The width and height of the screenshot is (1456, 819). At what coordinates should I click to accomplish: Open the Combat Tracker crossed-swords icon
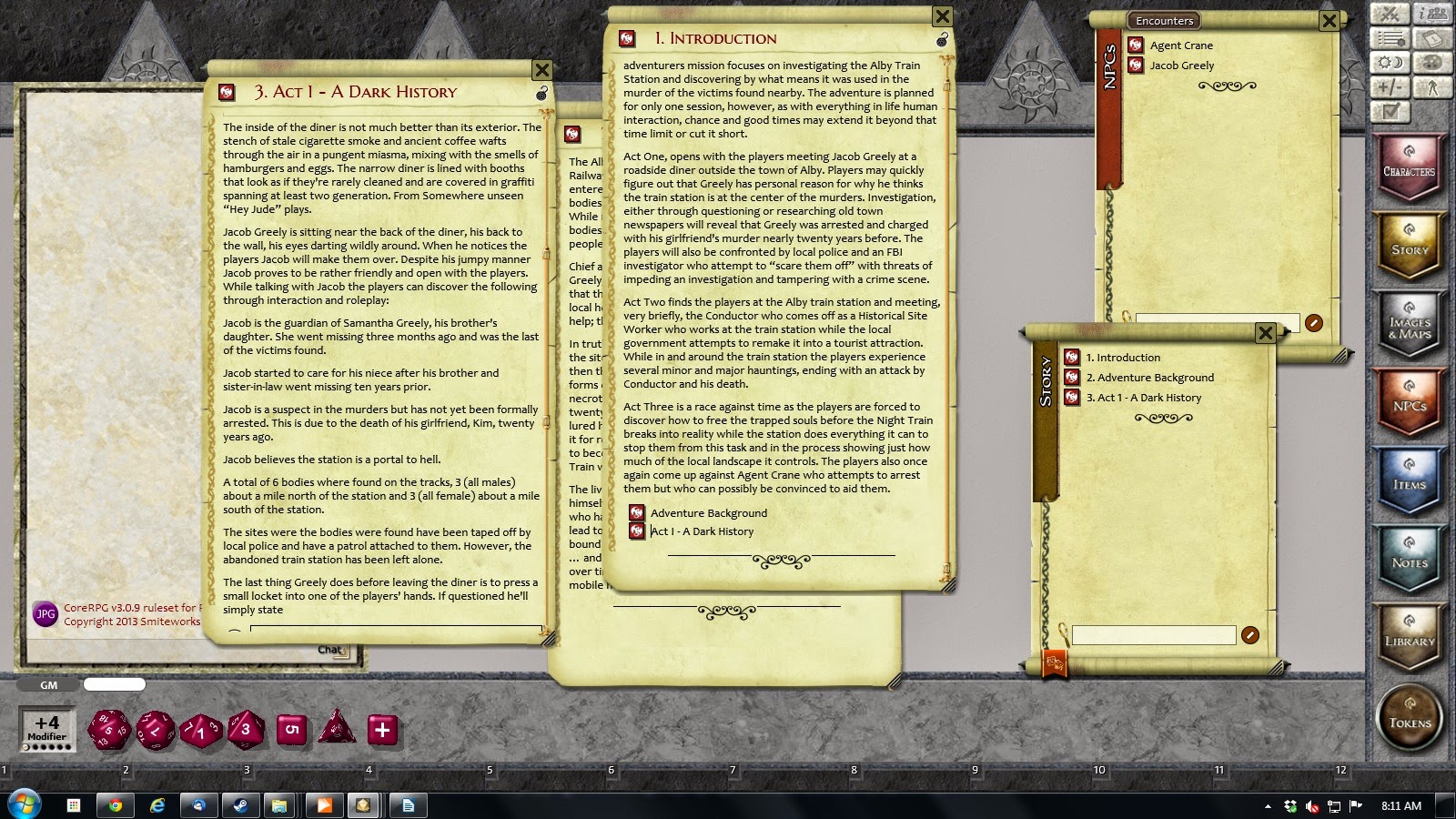(1390, 13)
